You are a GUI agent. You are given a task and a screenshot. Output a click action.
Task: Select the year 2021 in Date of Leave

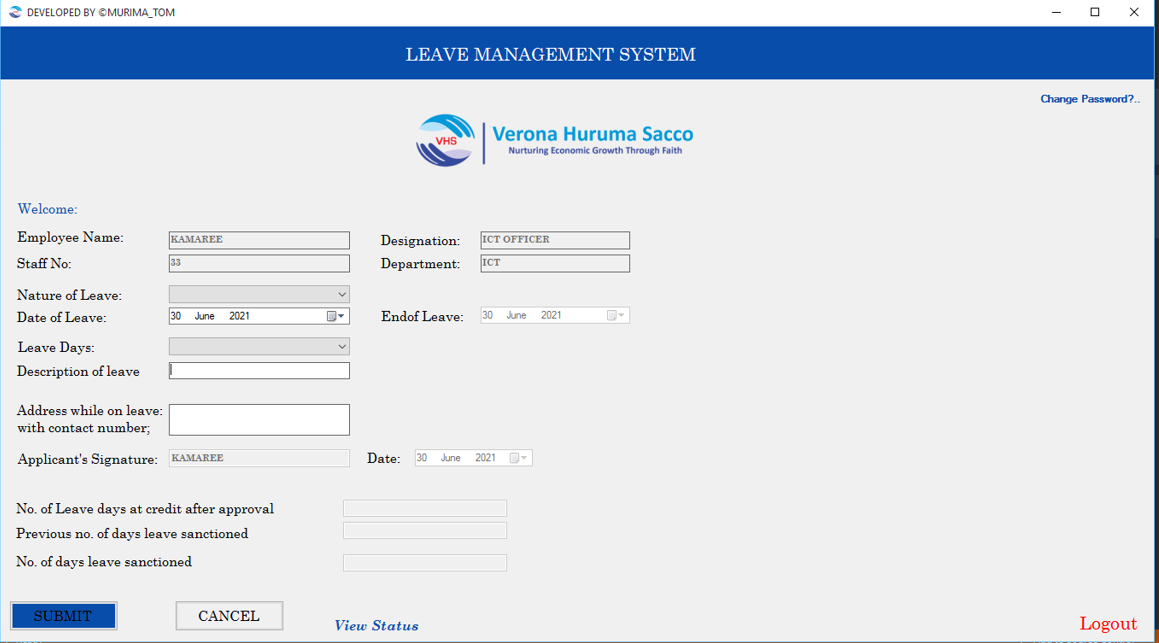pyautogui.click(x=239, y=316)
